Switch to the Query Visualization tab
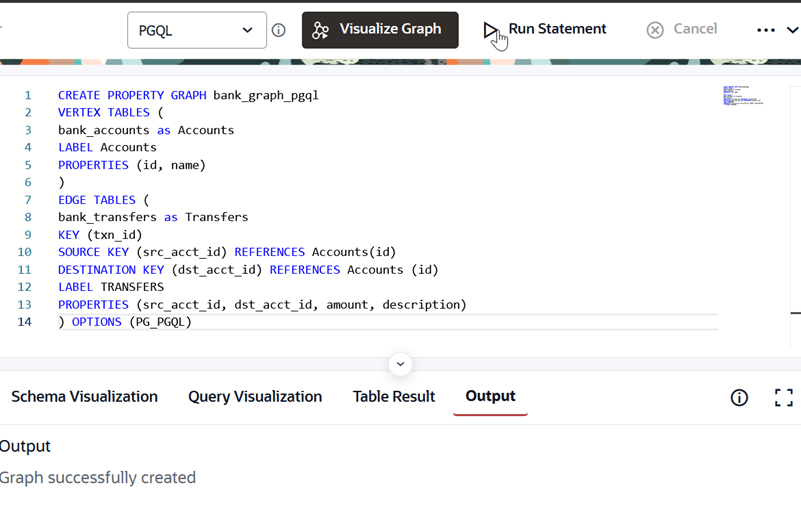The width and height of the screenshot is (801, 514). pos(255,396)
